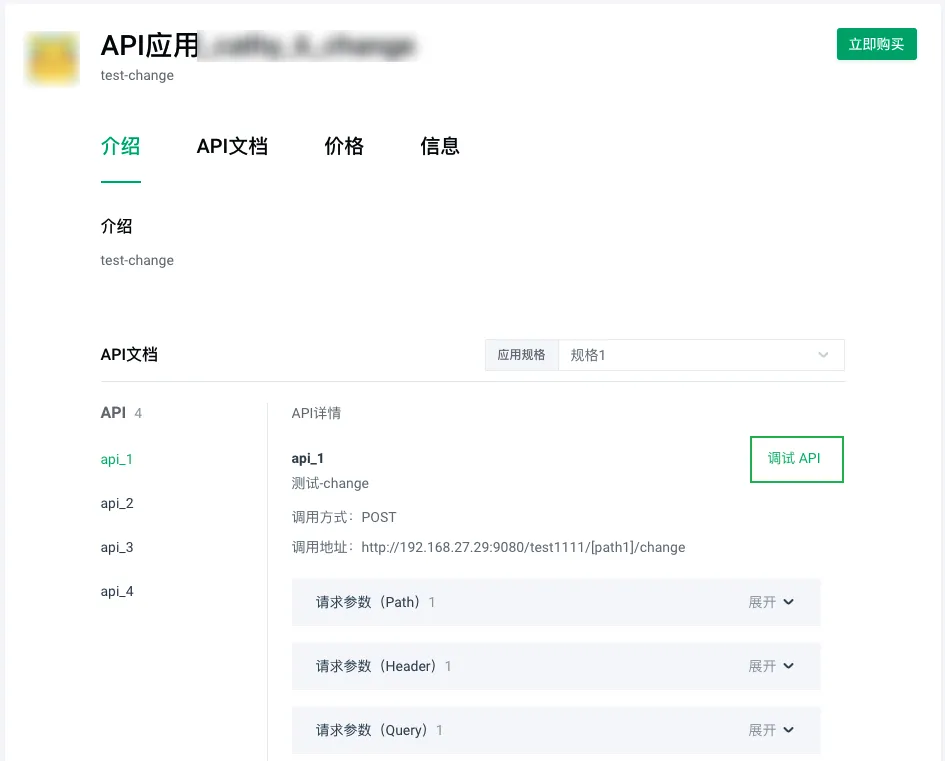Switch to the API文档 tab
This screenshot has height=761, width=945.
pos(232,146)
